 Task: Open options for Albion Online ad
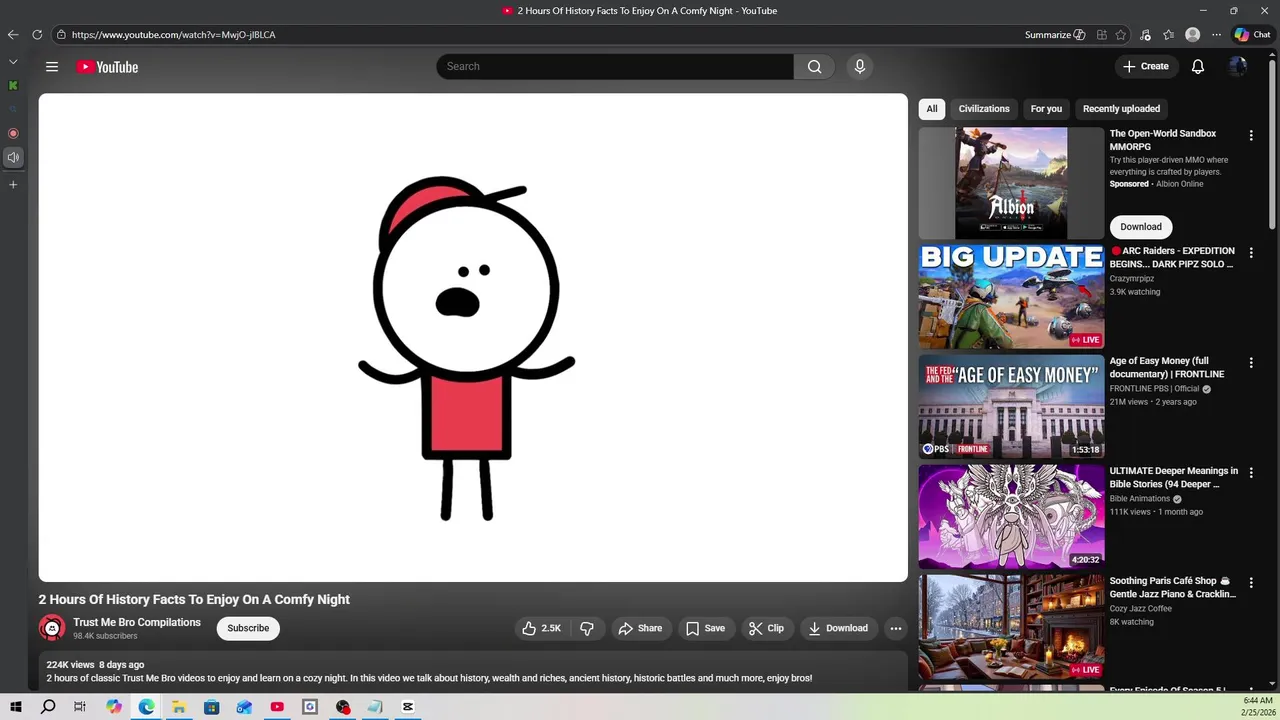(x=1251, y=135)
